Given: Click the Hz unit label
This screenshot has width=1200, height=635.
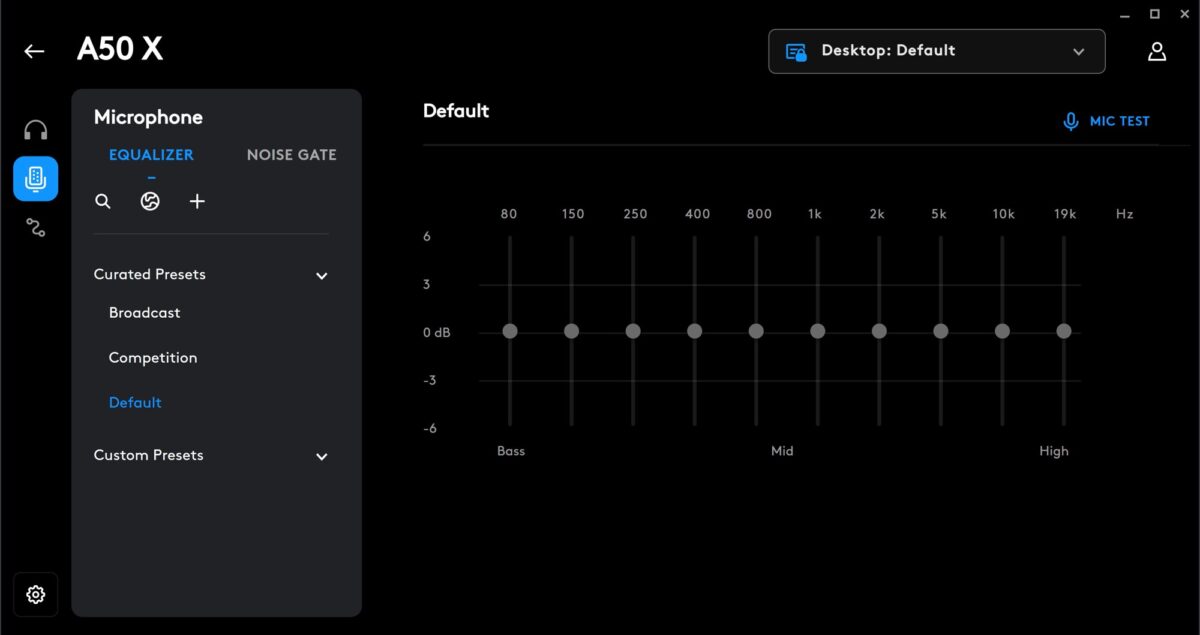Looking at the screenshot, I should pyautogui.click(x=1125, y=214).
